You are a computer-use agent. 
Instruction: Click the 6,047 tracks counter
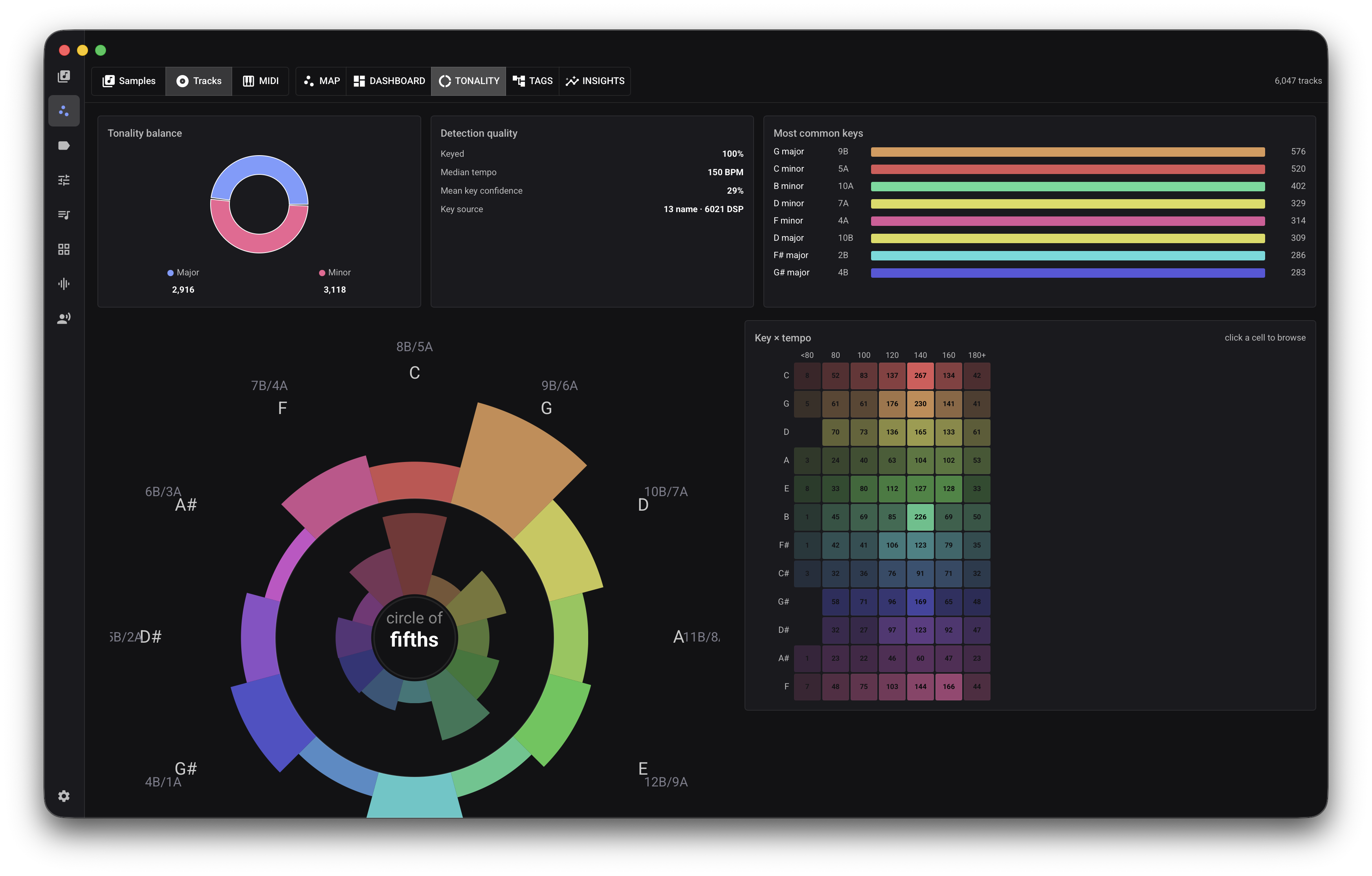click(x=1297, y=81)
